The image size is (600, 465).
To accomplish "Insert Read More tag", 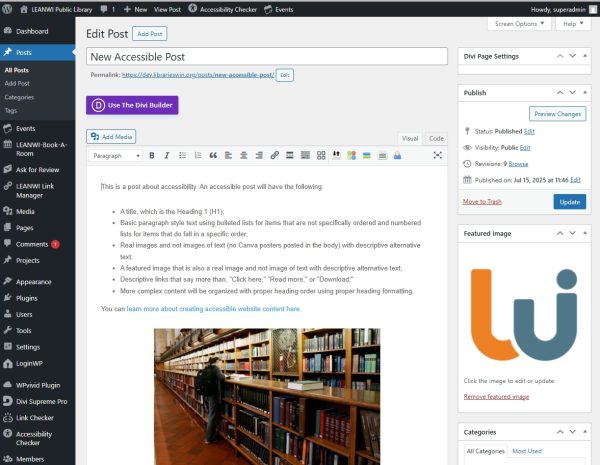I will coord(290,155).
